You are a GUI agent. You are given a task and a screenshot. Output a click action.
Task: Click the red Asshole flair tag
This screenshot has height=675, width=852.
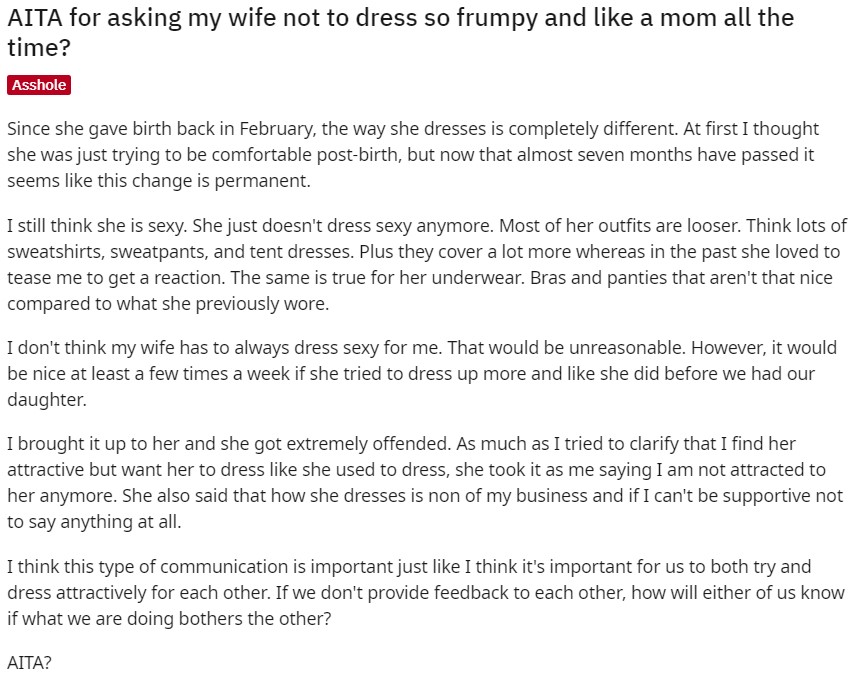coord(39,85)
